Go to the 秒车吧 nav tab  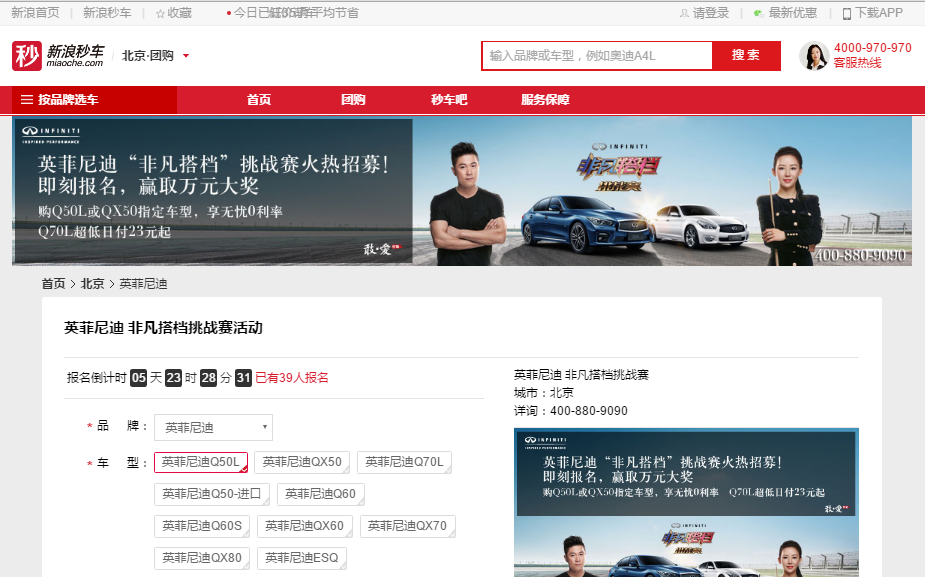point(449,100)
